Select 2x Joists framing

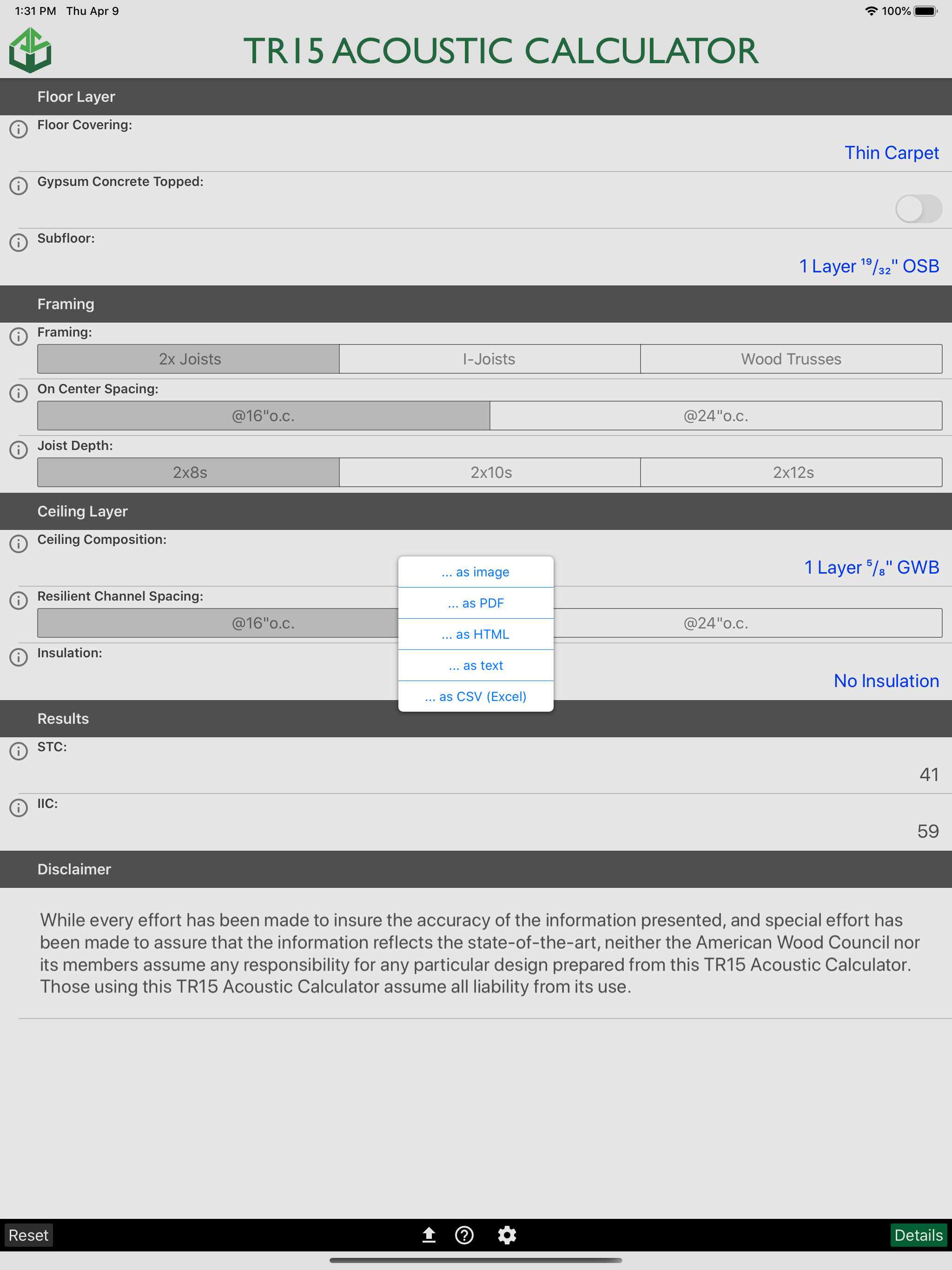pyautogui.click(x=188, y=359)
